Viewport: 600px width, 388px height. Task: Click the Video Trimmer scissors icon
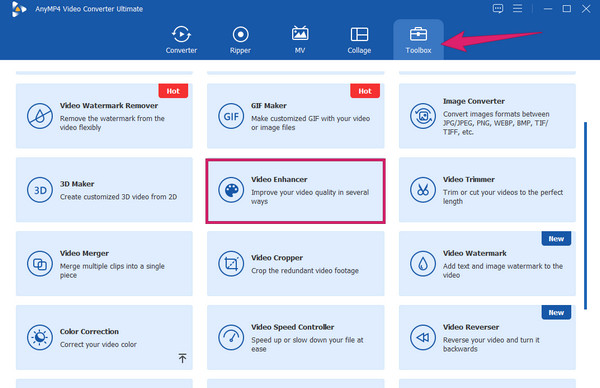click(x=423, y=190)
